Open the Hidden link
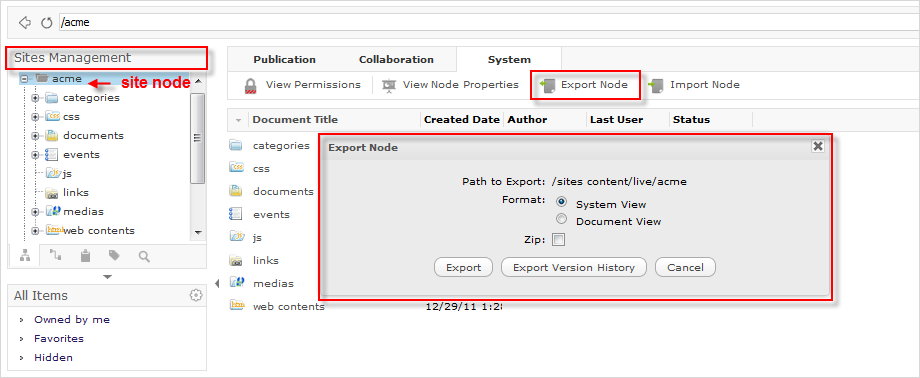 (53, 357)
